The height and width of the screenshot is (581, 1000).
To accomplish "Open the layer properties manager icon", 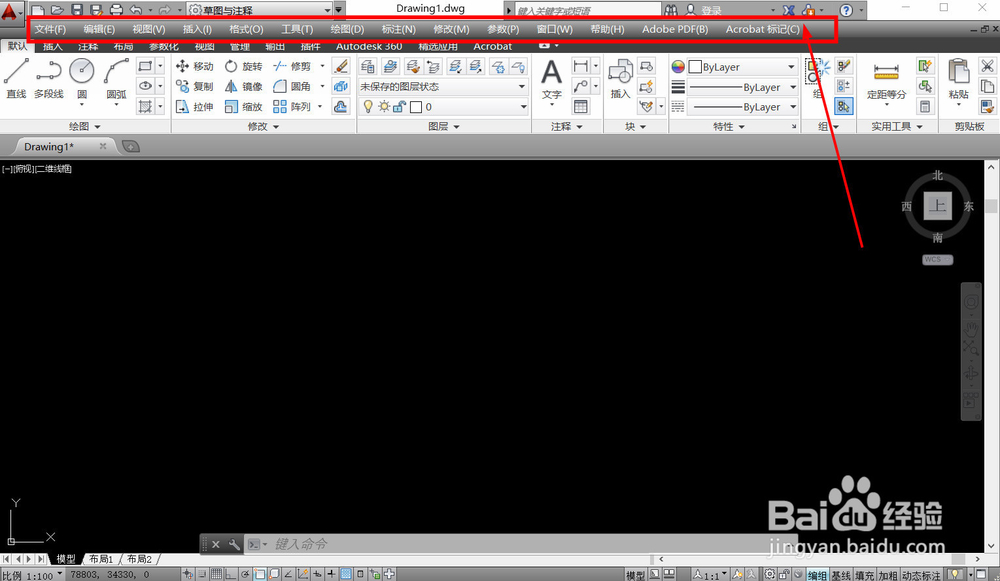I will 368,66.
